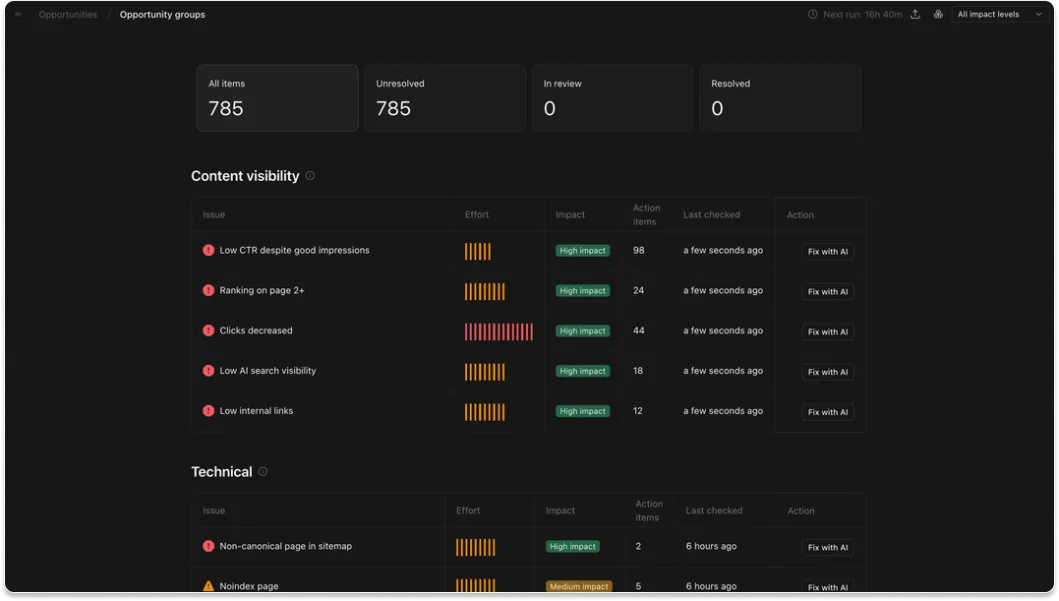Open the All impact levels dropdown
Screen dimensions: 1059x601
(999, 14)
